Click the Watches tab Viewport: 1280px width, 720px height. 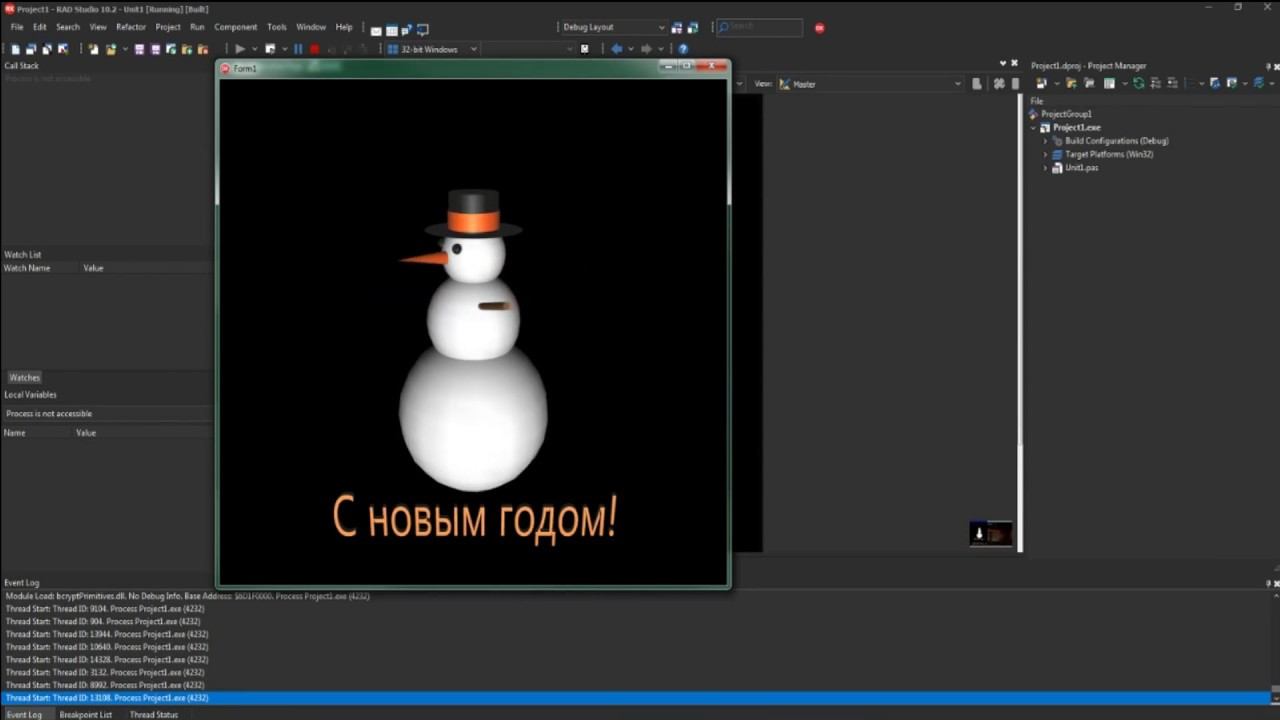pos(24,378)
